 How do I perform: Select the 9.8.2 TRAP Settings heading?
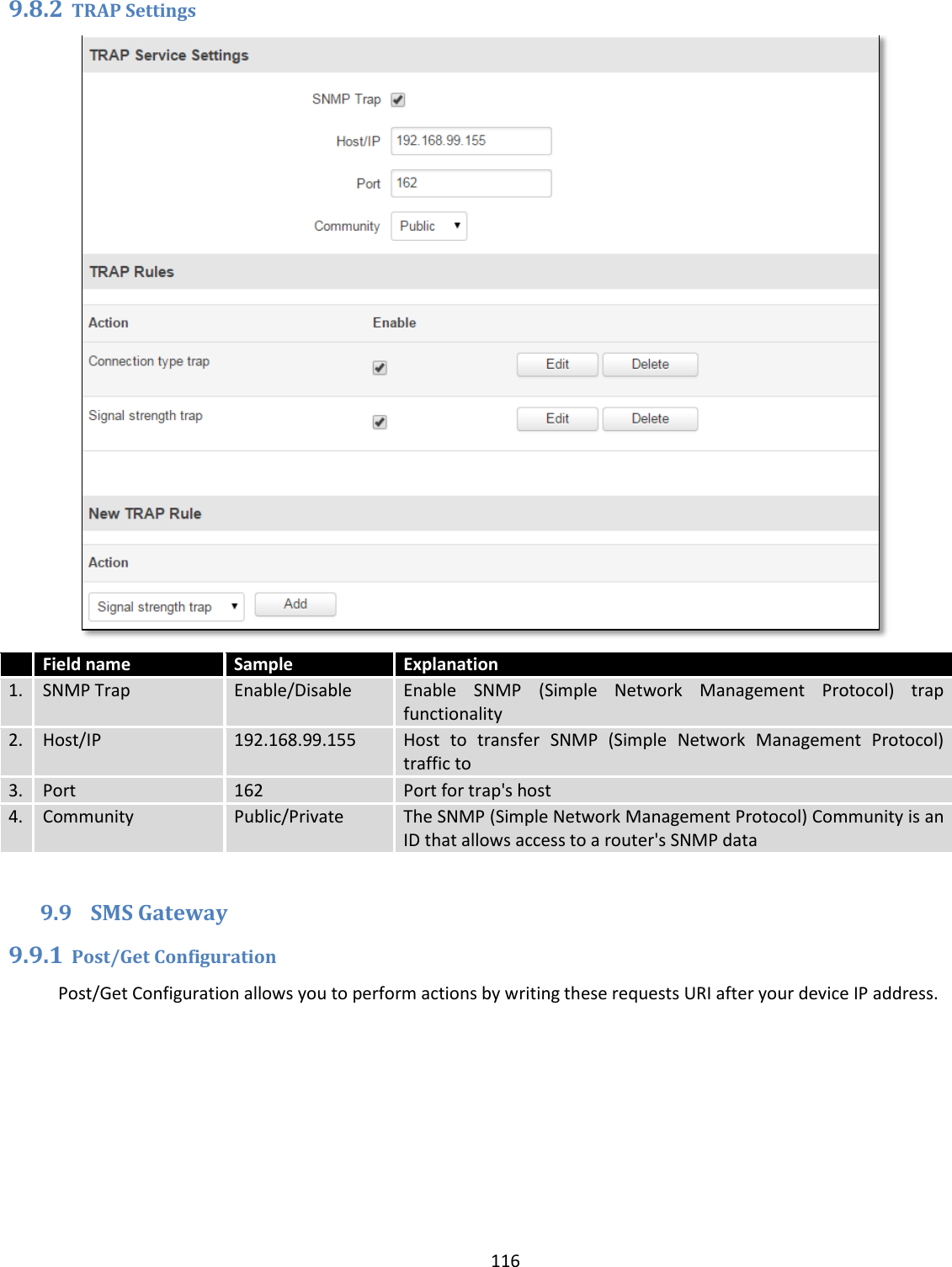pyautogui.click(x=101, y=12)
